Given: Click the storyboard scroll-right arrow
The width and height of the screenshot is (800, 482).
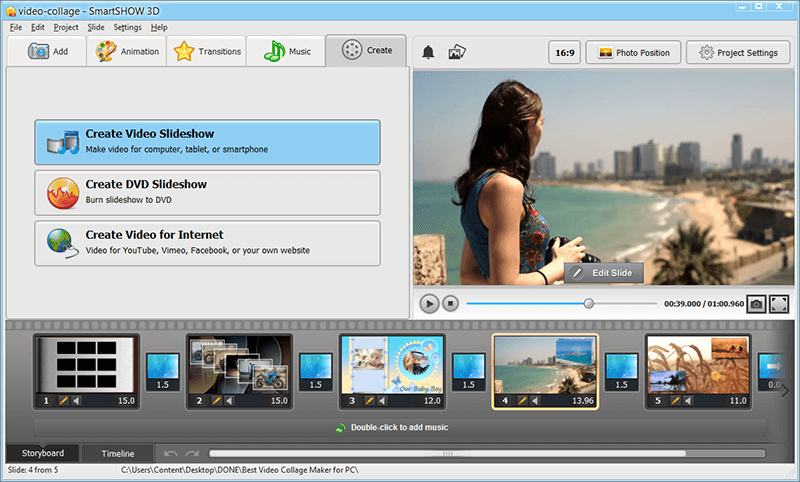Looking at the screenshot, I should tap(786, 391).
